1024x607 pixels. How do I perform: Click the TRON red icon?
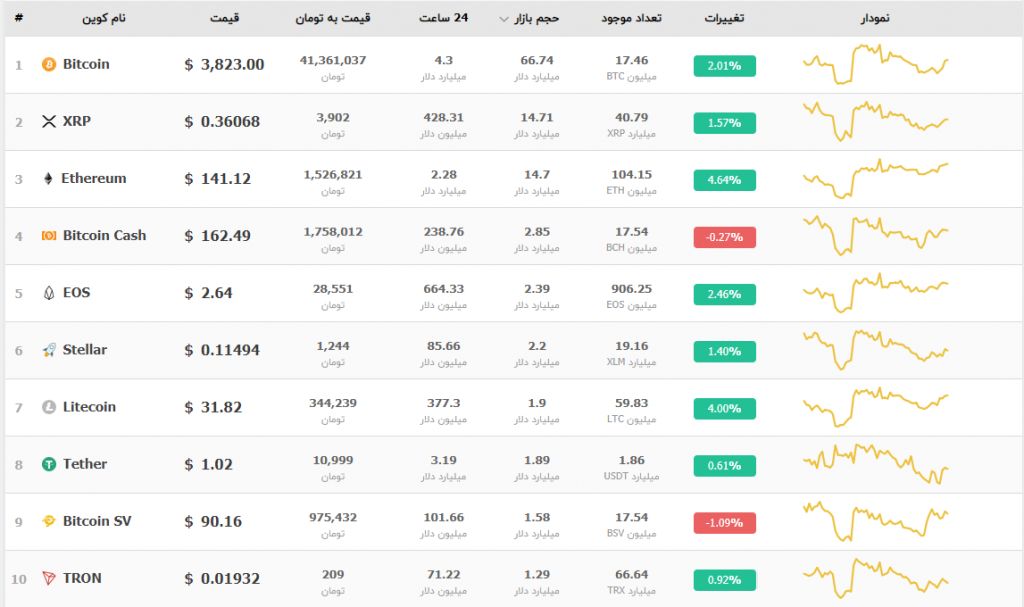tap(48, 578)
